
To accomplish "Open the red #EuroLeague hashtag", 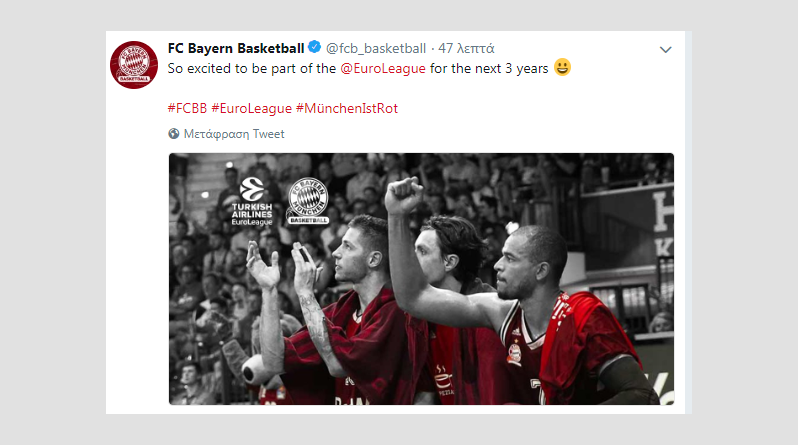I will coord(251,108).
